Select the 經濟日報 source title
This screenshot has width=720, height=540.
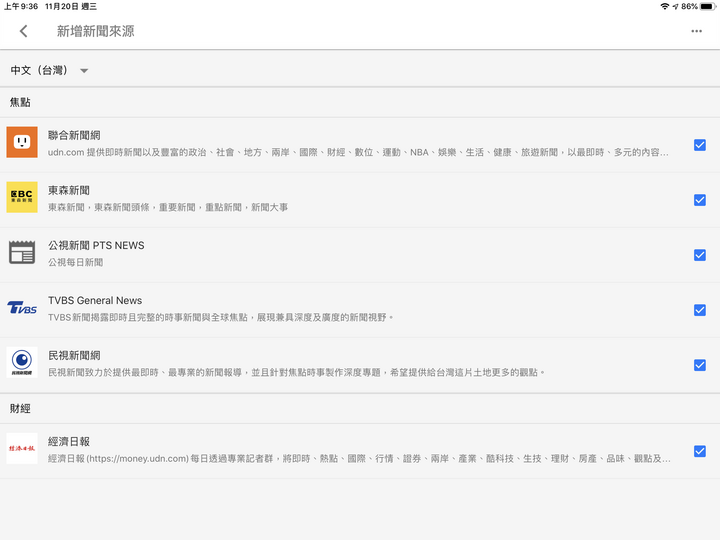click(x=69, y=442)
